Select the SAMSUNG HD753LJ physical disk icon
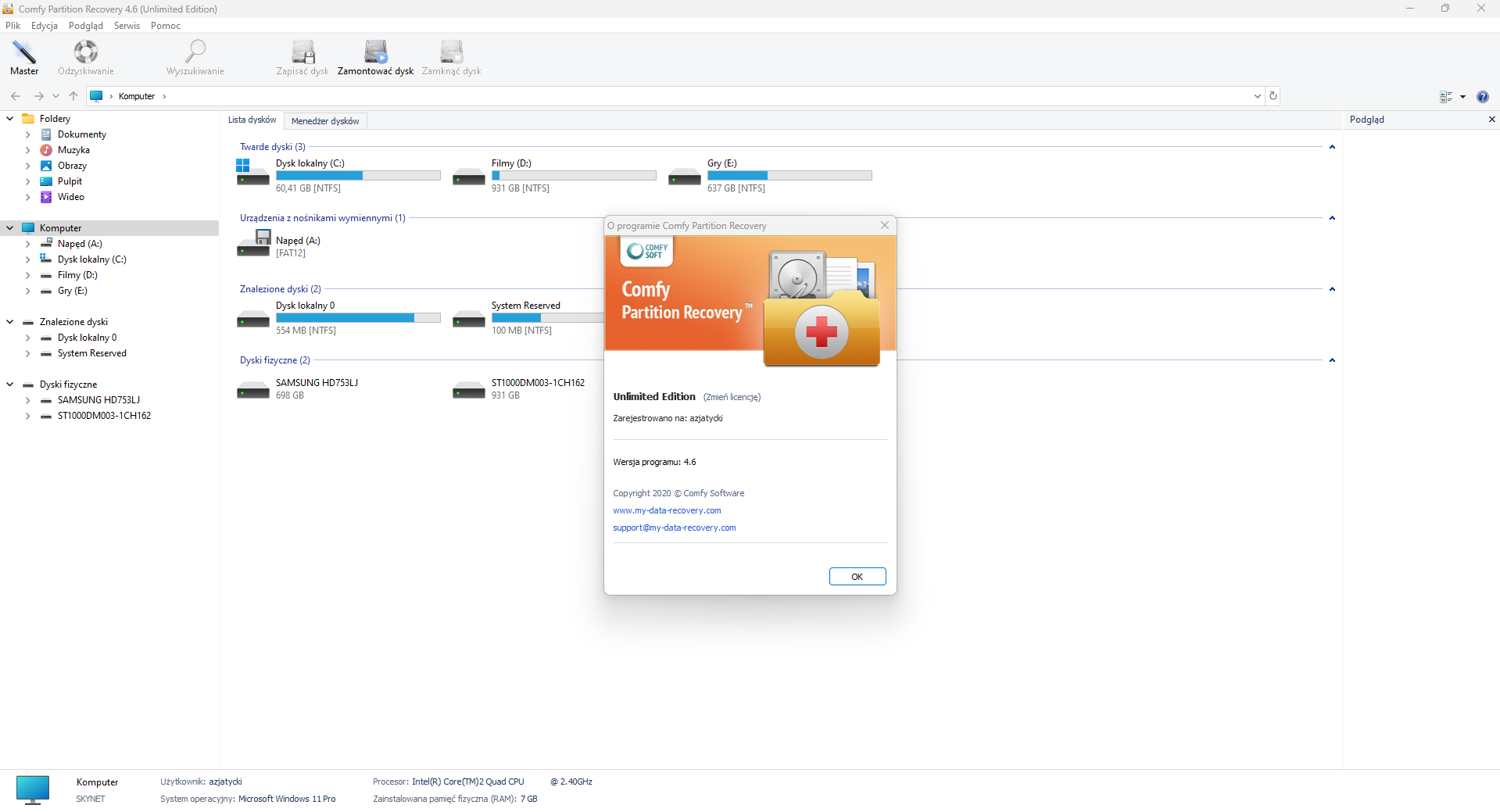 252,389
